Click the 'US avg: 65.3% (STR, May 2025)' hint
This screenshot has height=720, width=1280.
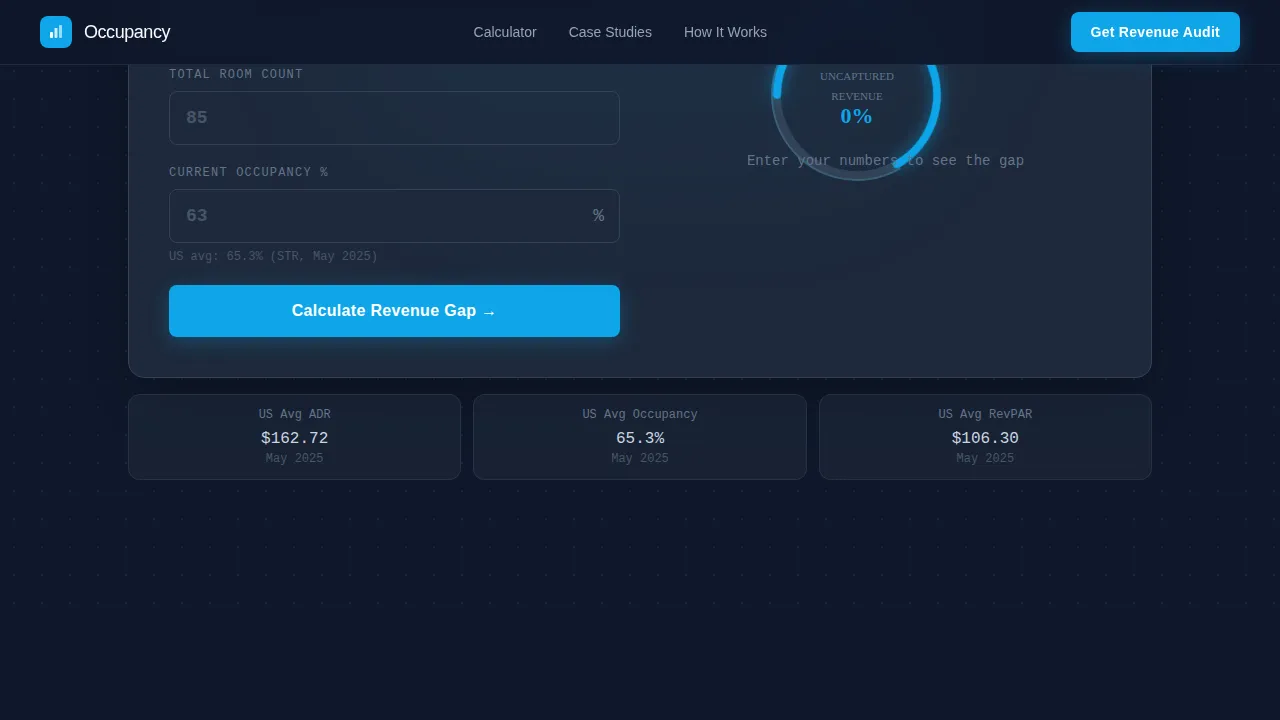coord(273,256)
